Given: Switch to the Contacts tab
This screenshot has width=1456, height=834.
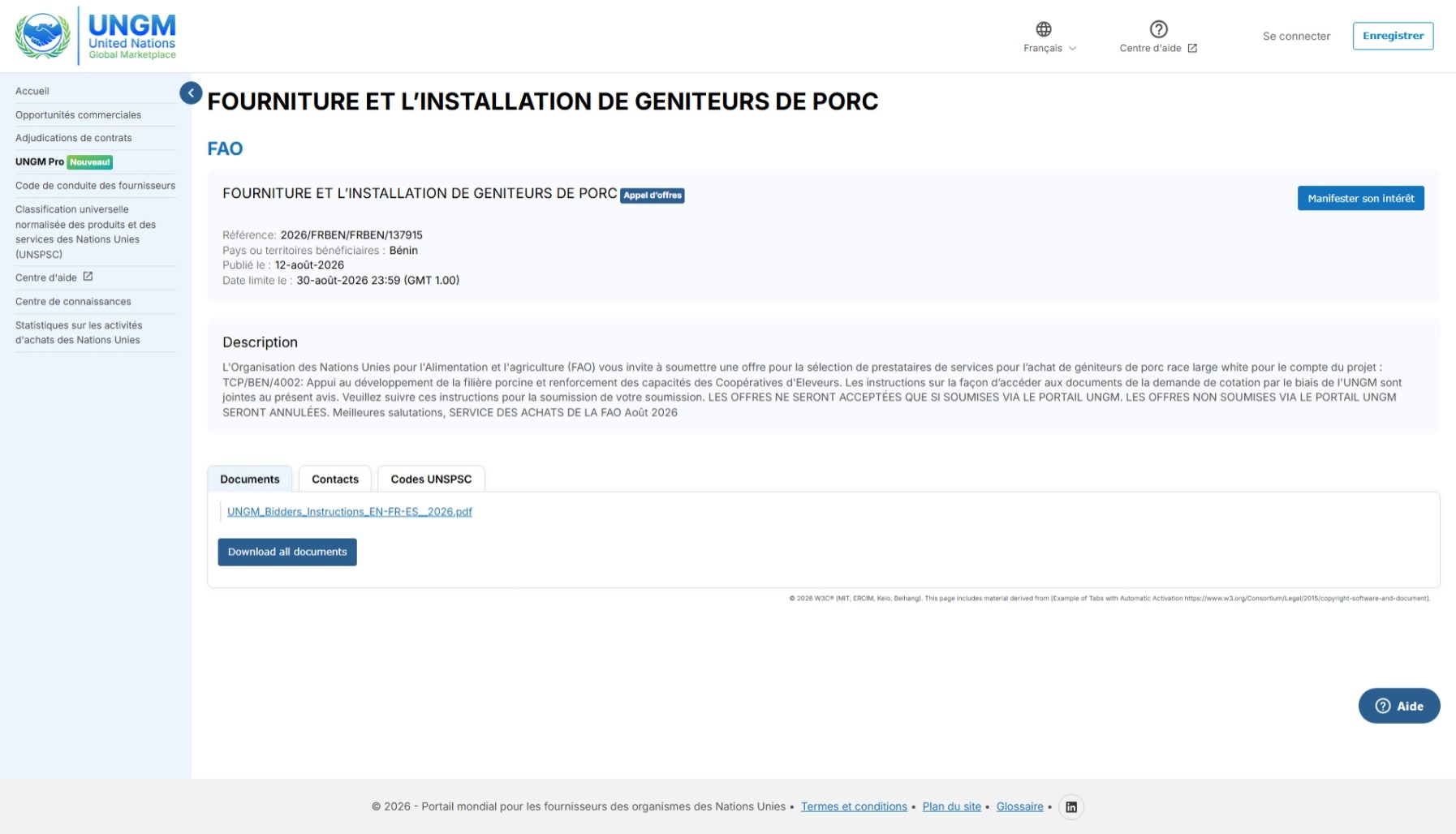Looking at the screenshot, I should 335,479.
